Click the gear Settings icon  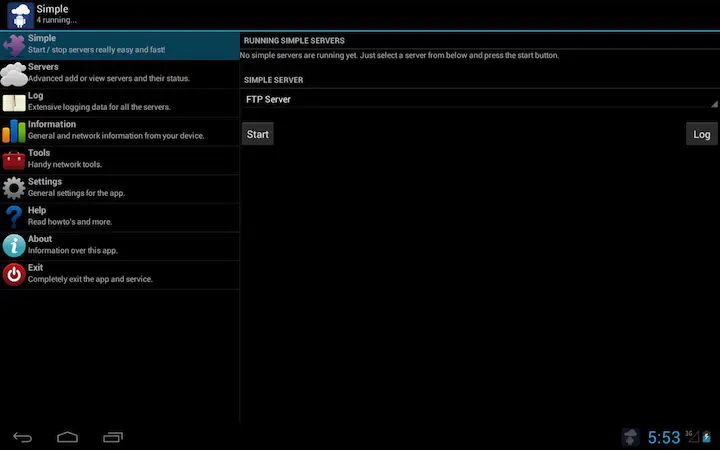[x=14, y=188]
